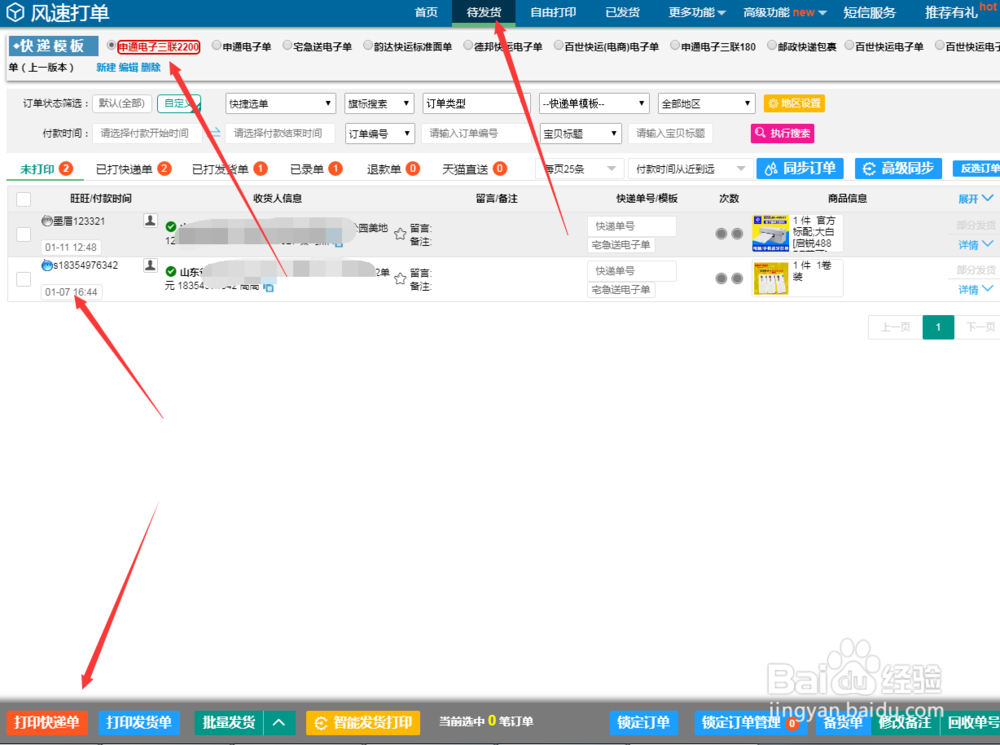The width and height of the screenshot is (1000, 745).
Task: Tick the select-all checkbox in table header
Action: click(24, 199)
